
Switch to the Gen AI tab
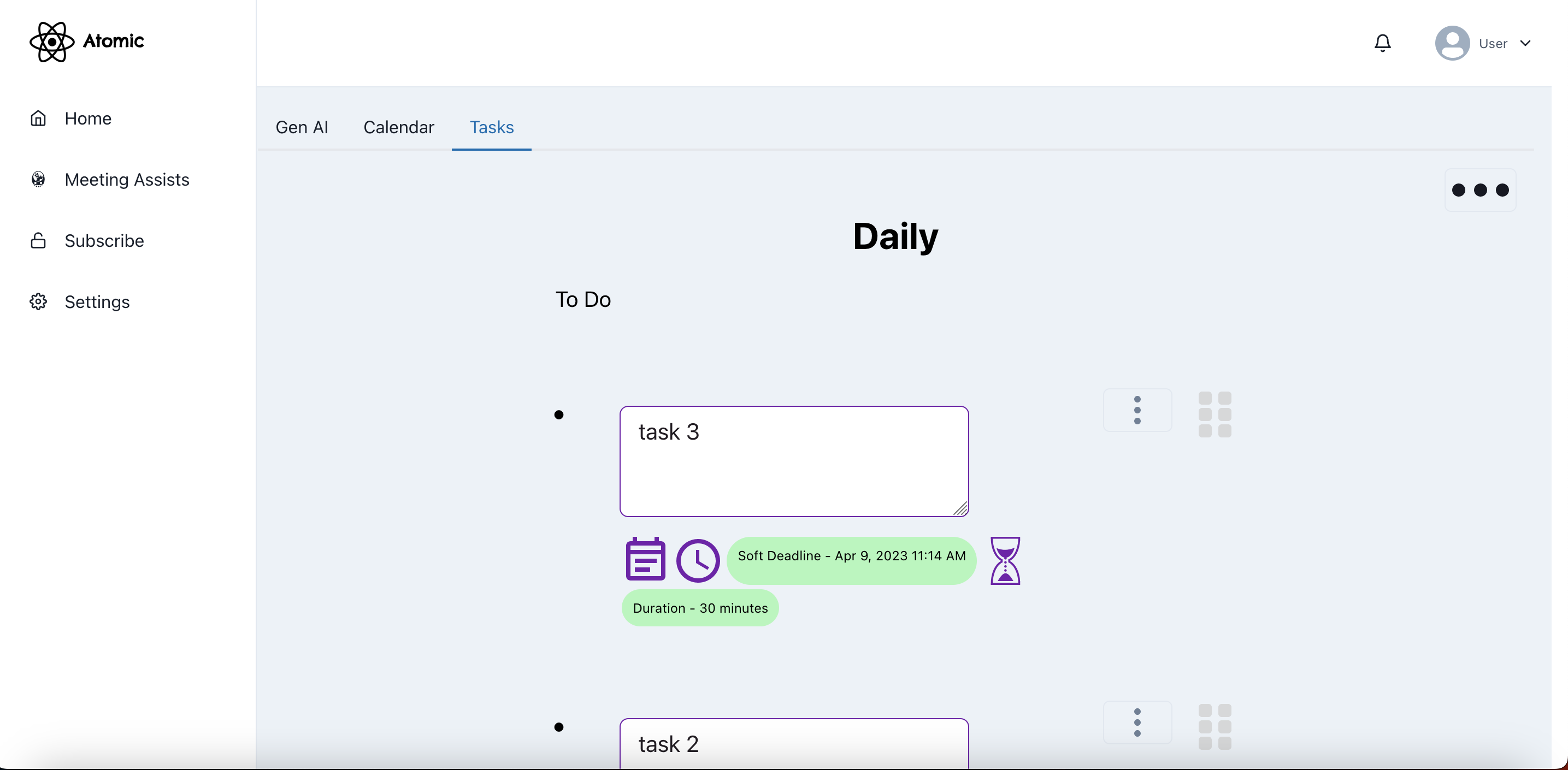302,127
